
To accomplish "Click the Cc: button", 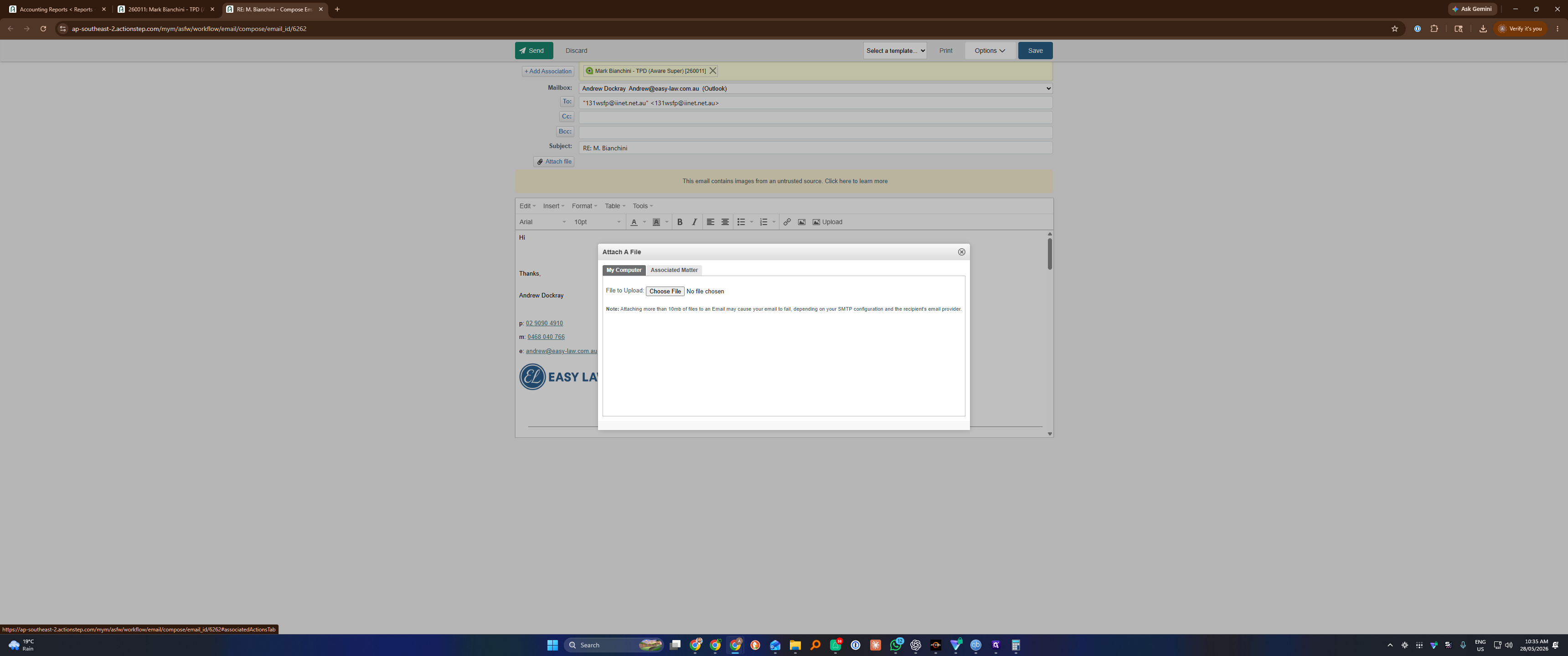I will point(566,117).
